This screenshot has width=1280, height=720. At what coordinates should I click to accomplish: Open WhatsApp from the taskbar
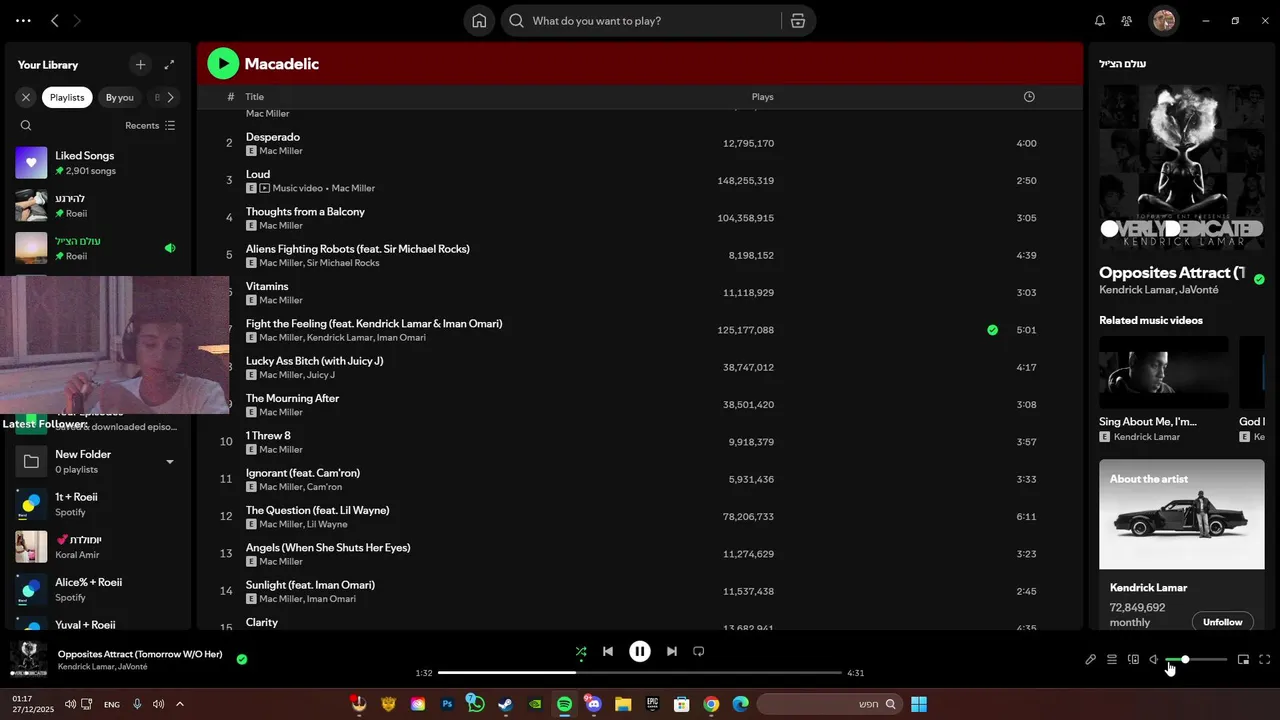476,704
